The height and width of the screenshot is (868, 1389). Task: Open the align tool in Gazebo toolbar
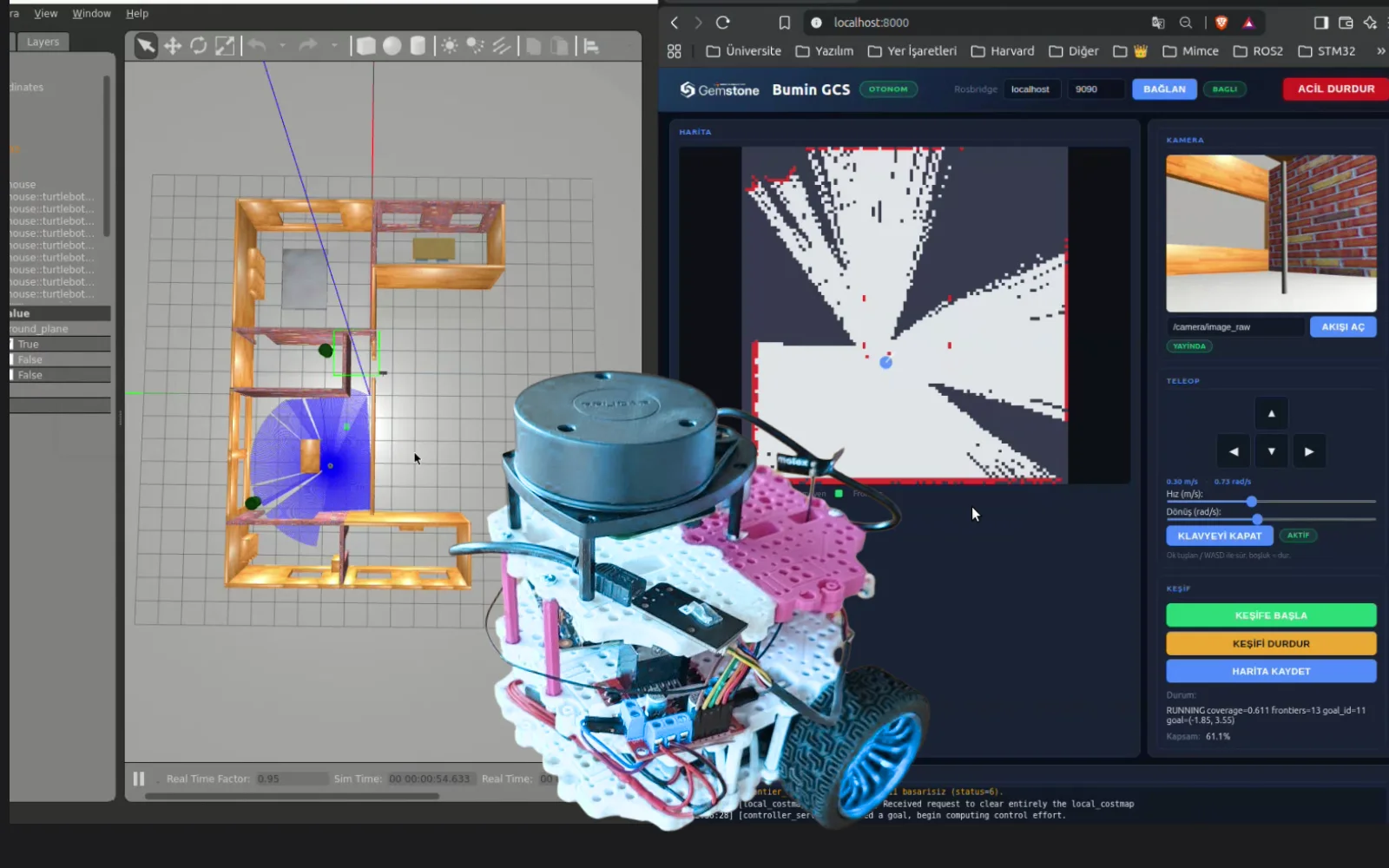click(x=592, y=46)
